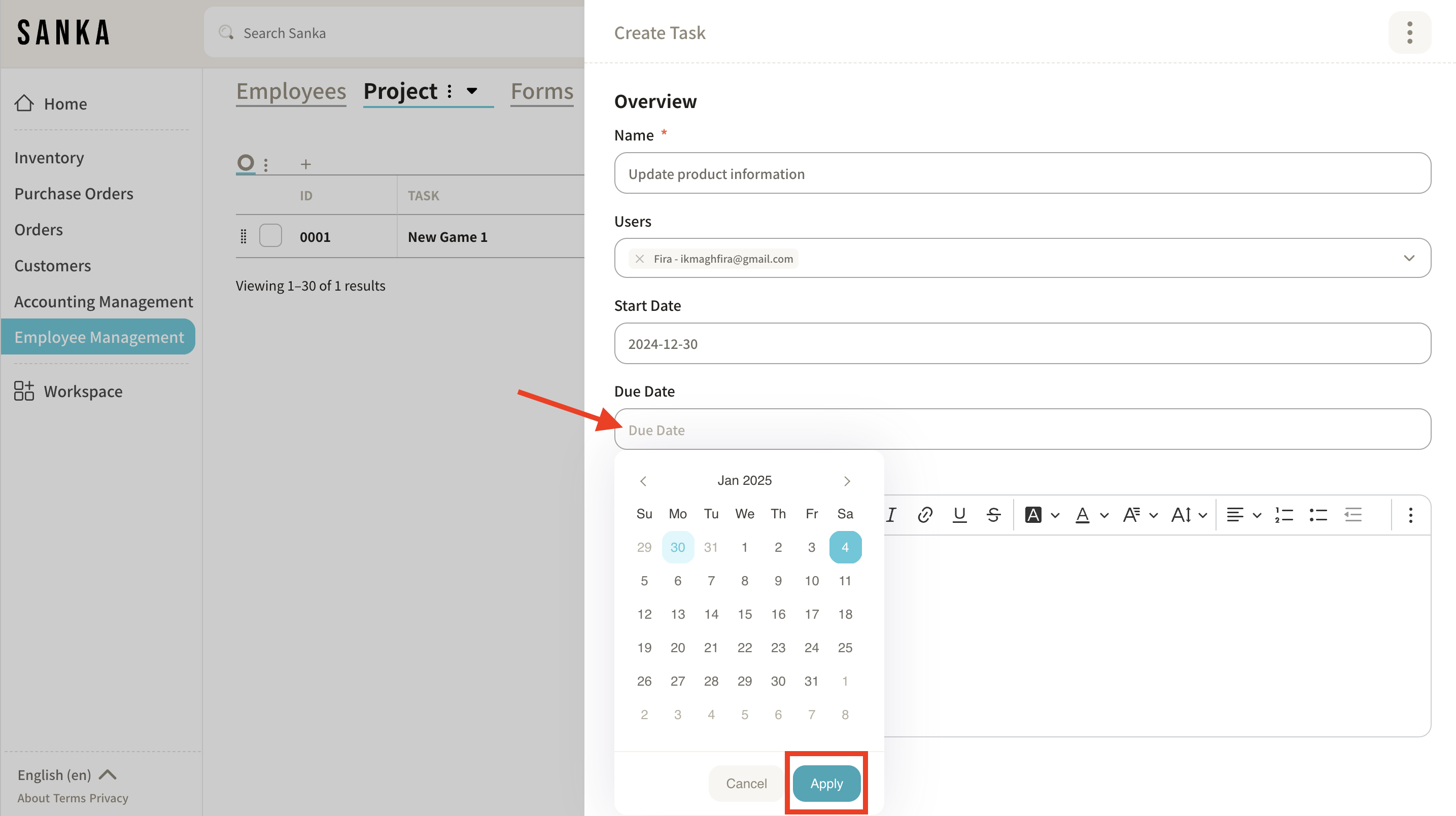Apply text background highlight color
Screen dimensions: 1456x816
[1033, 515]
